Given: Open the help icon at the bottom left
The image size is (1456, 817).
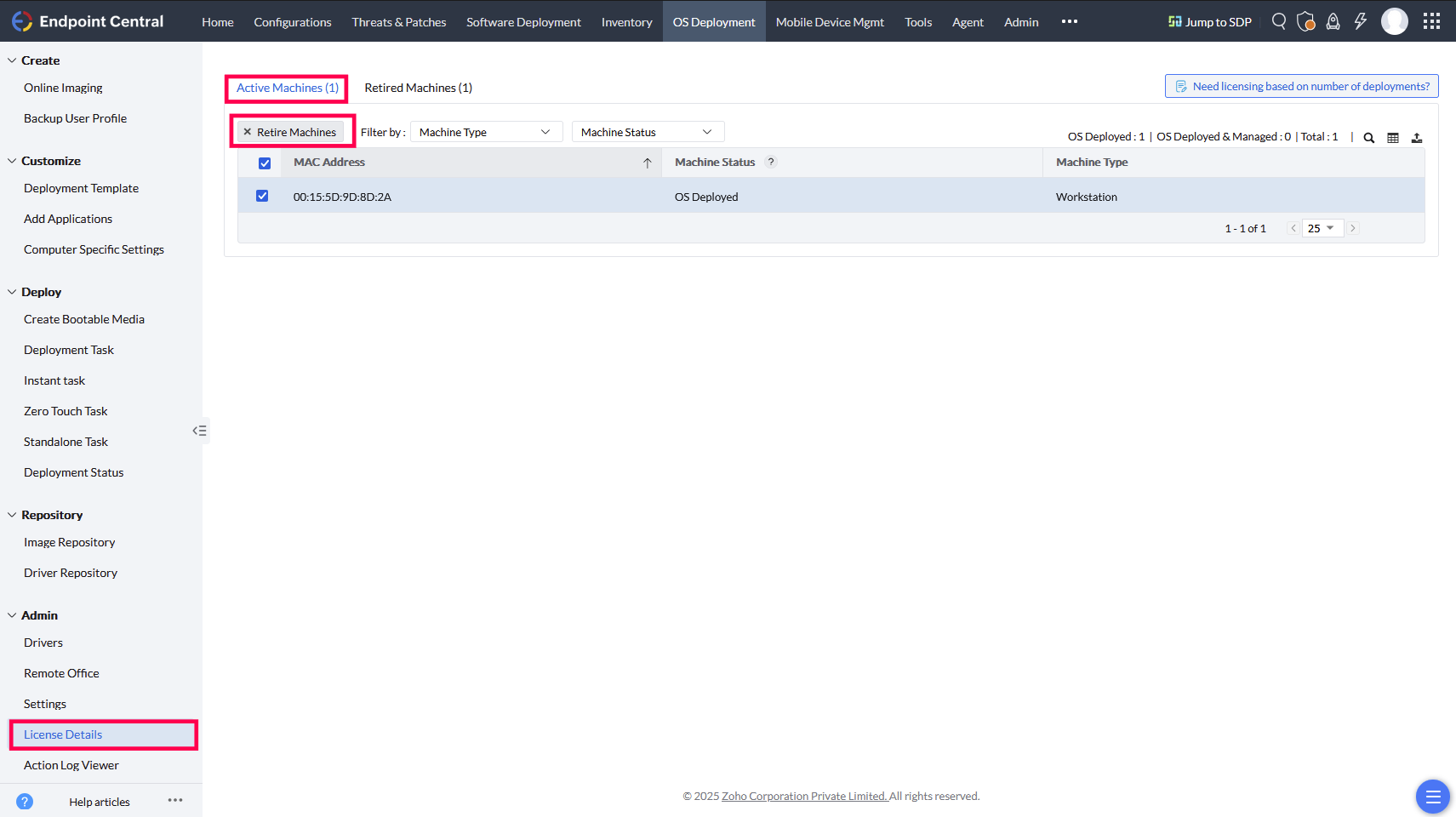Looking at the screenshot, I should tap(25, 801).
